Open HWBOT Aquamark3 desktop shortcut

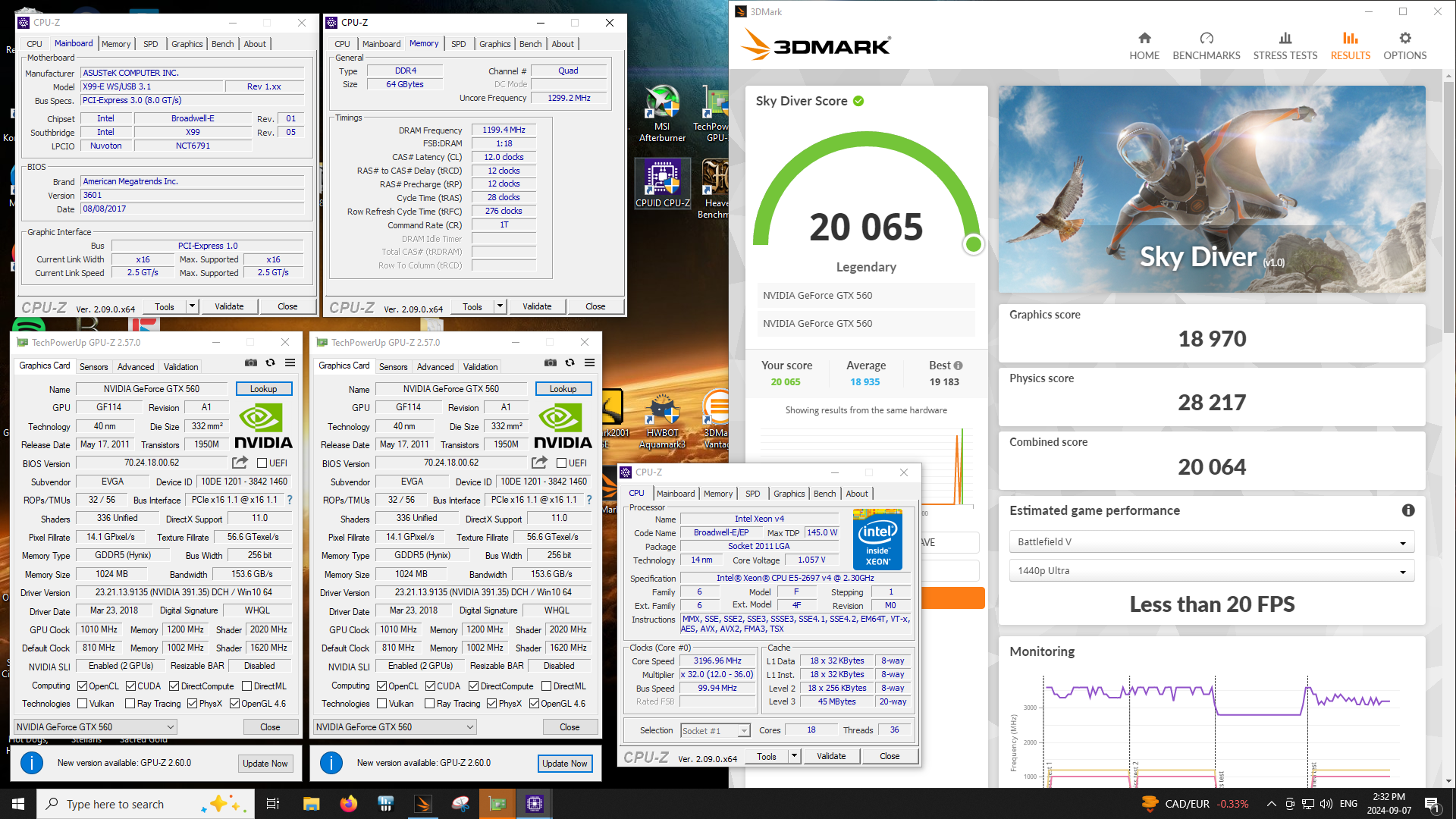point(662,422)
